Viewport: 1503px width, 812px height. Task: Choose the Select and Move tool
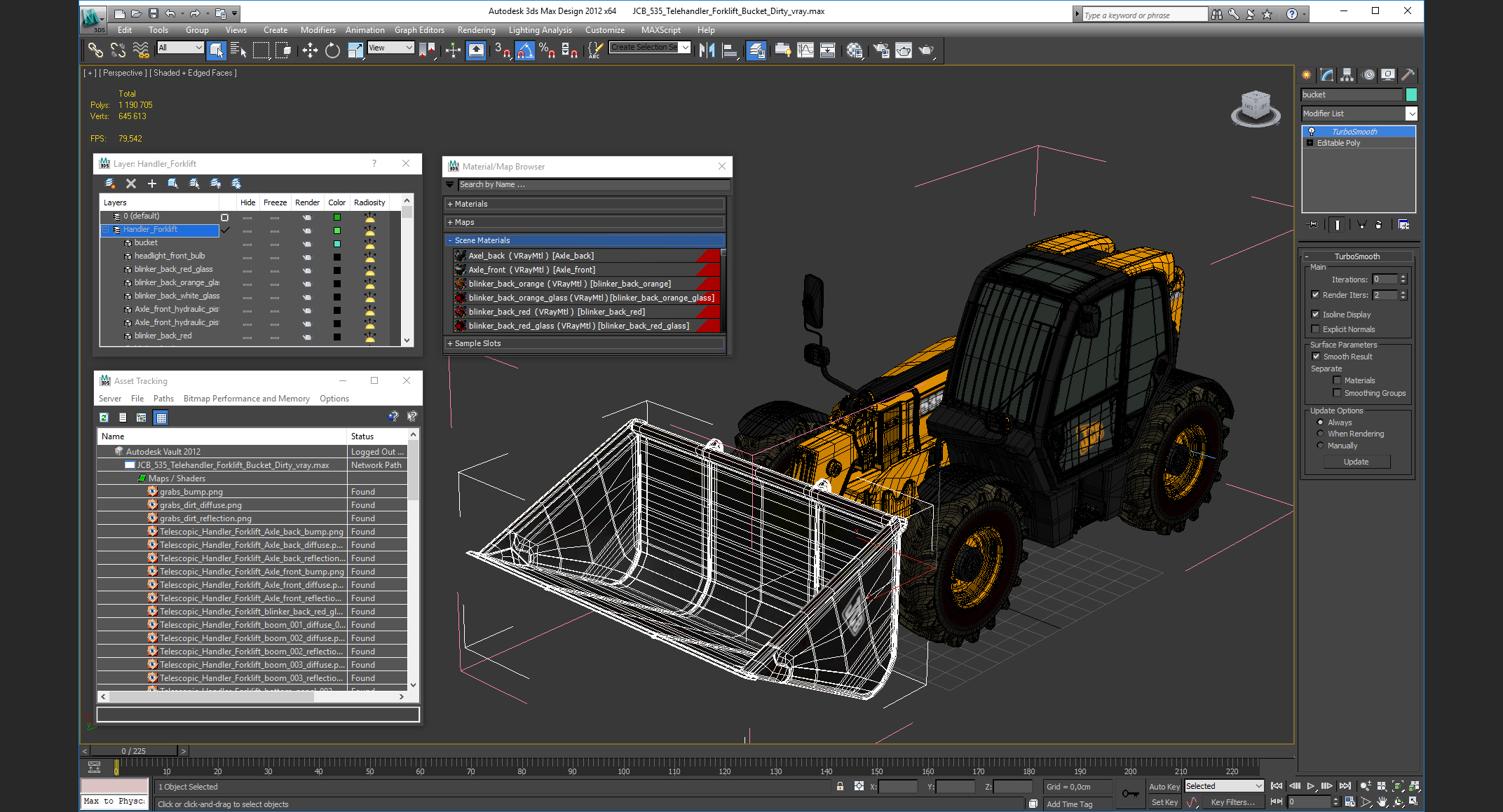click(309, 50)
